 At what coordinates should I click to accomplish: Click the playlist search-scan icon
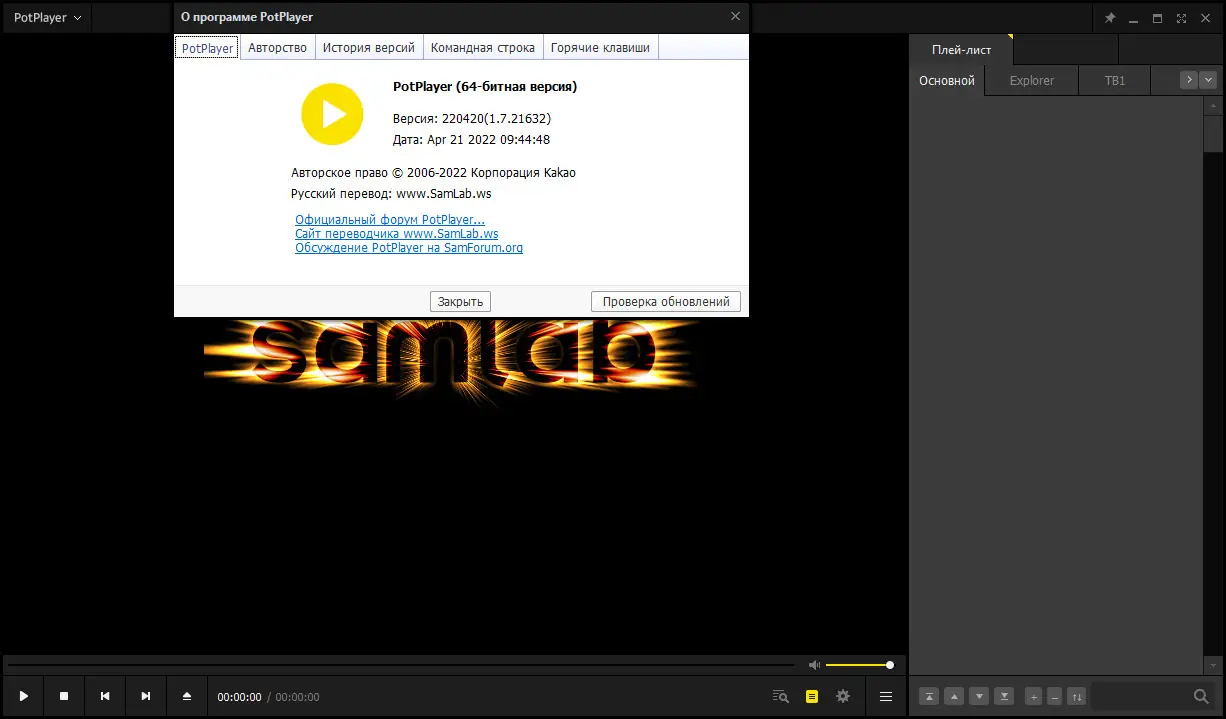point(782,696)
